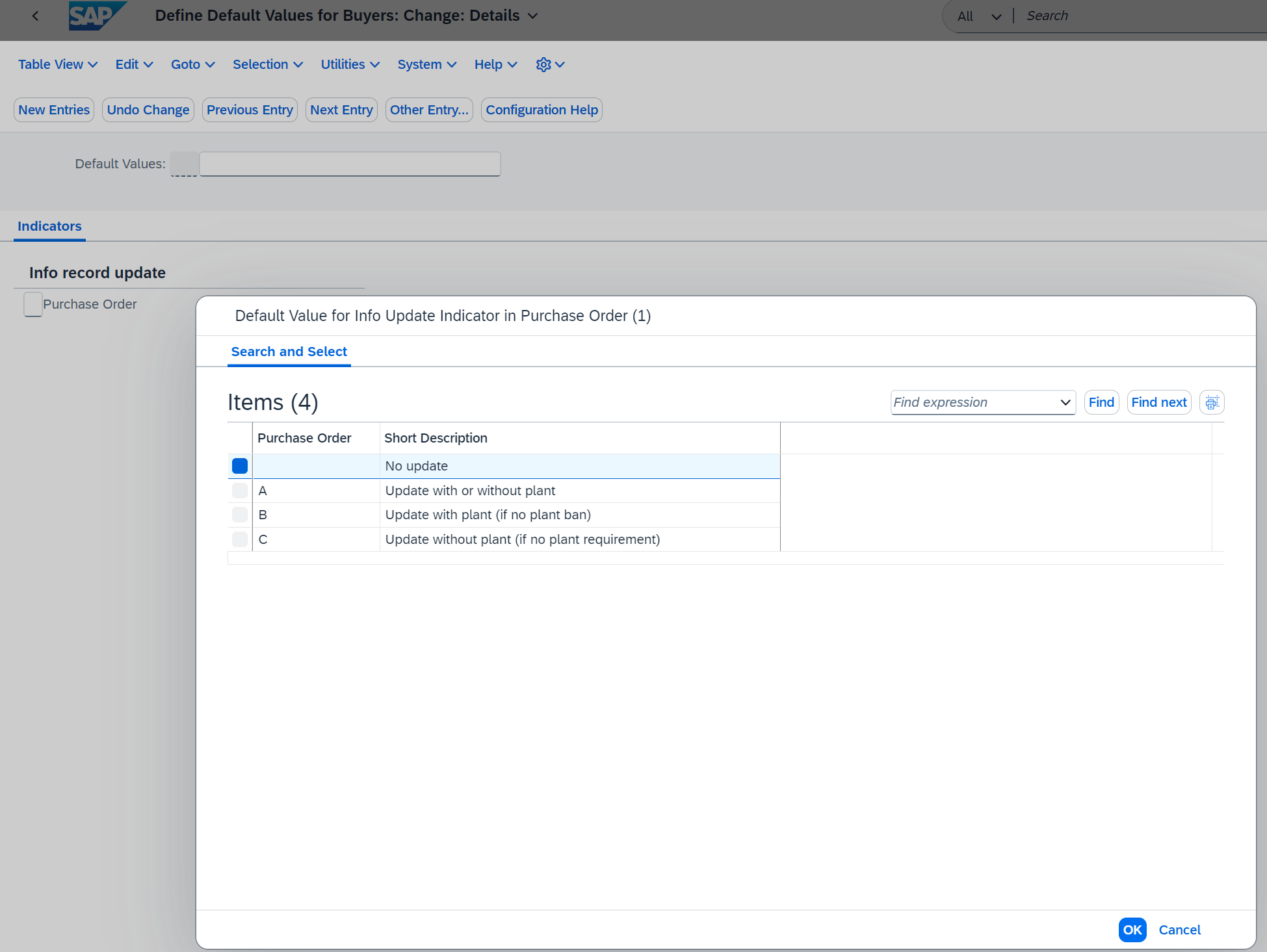Viewport: 1267px width, 952px height.
Task: Click the back arrow icon
Action: pyautogui.click(x=35, y=16)
